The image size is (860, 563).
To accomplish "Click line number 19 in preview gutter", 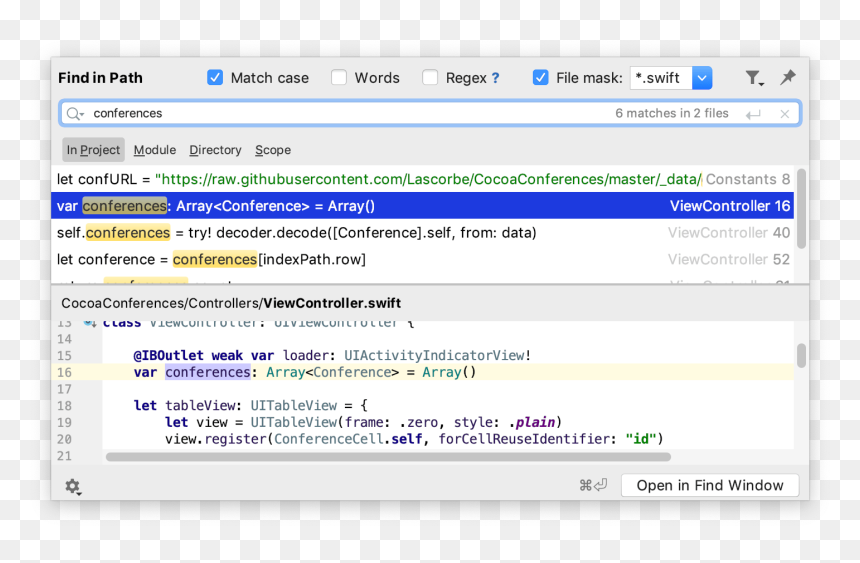I will point(64,423).
